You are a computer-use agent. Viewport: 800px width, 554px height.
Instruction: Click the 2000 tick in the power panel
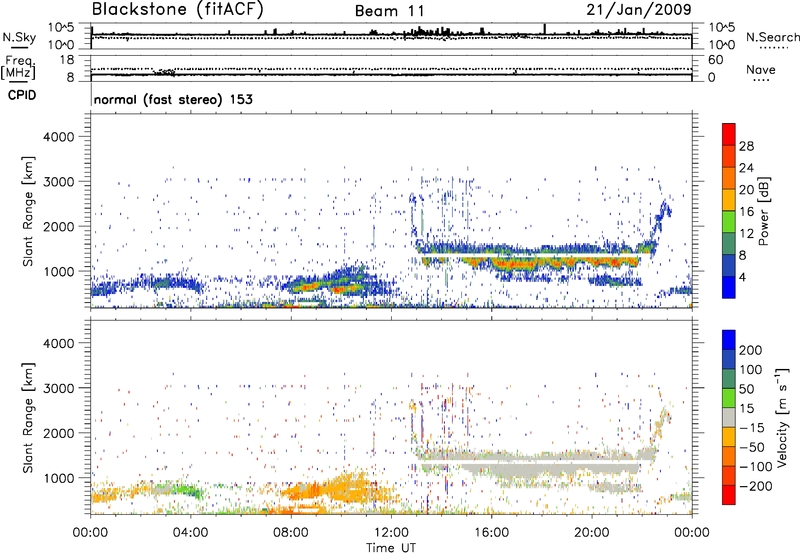(58, 226)
